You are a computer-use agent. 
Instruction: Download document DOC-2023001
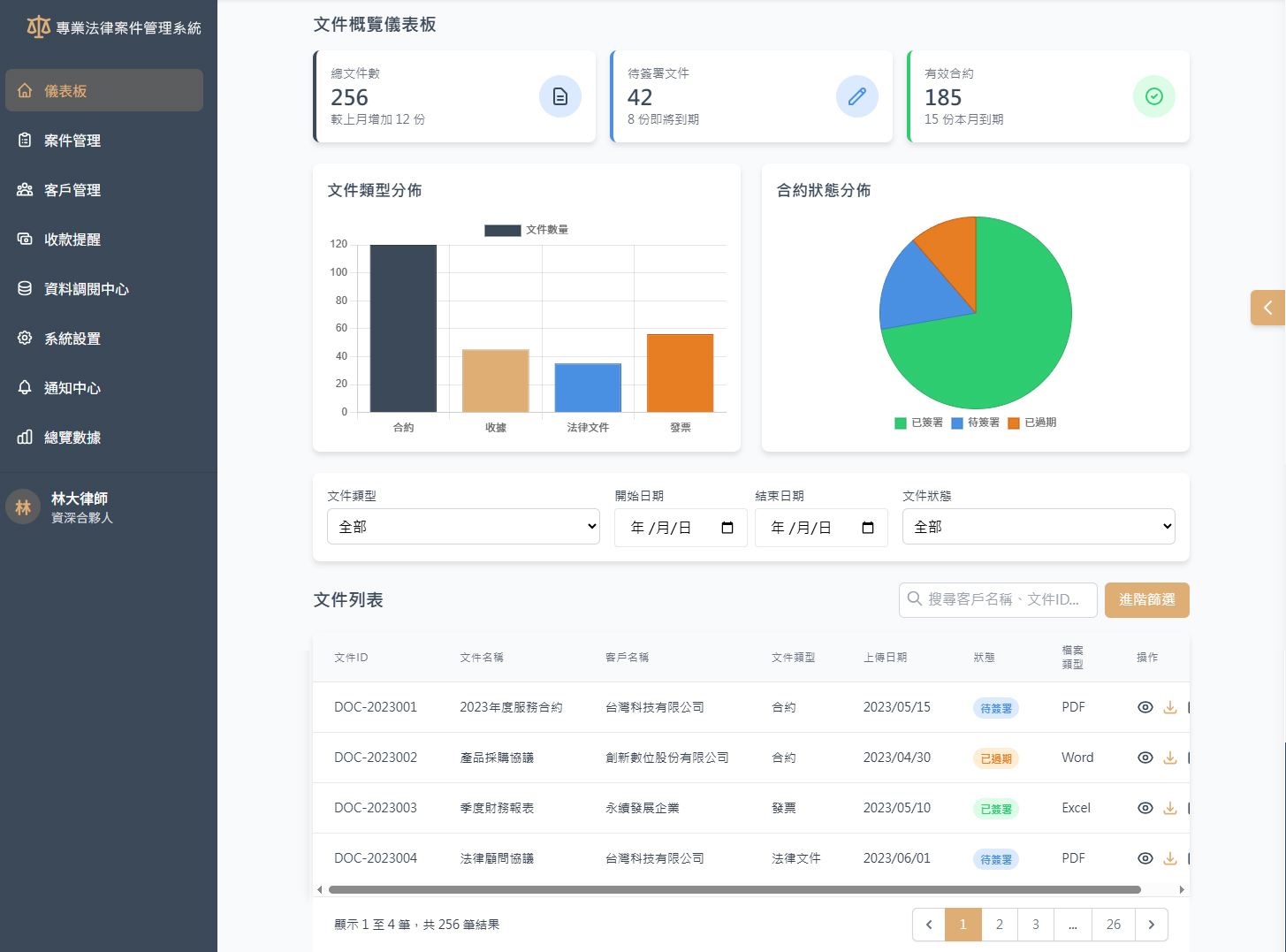coord(1170,707)
